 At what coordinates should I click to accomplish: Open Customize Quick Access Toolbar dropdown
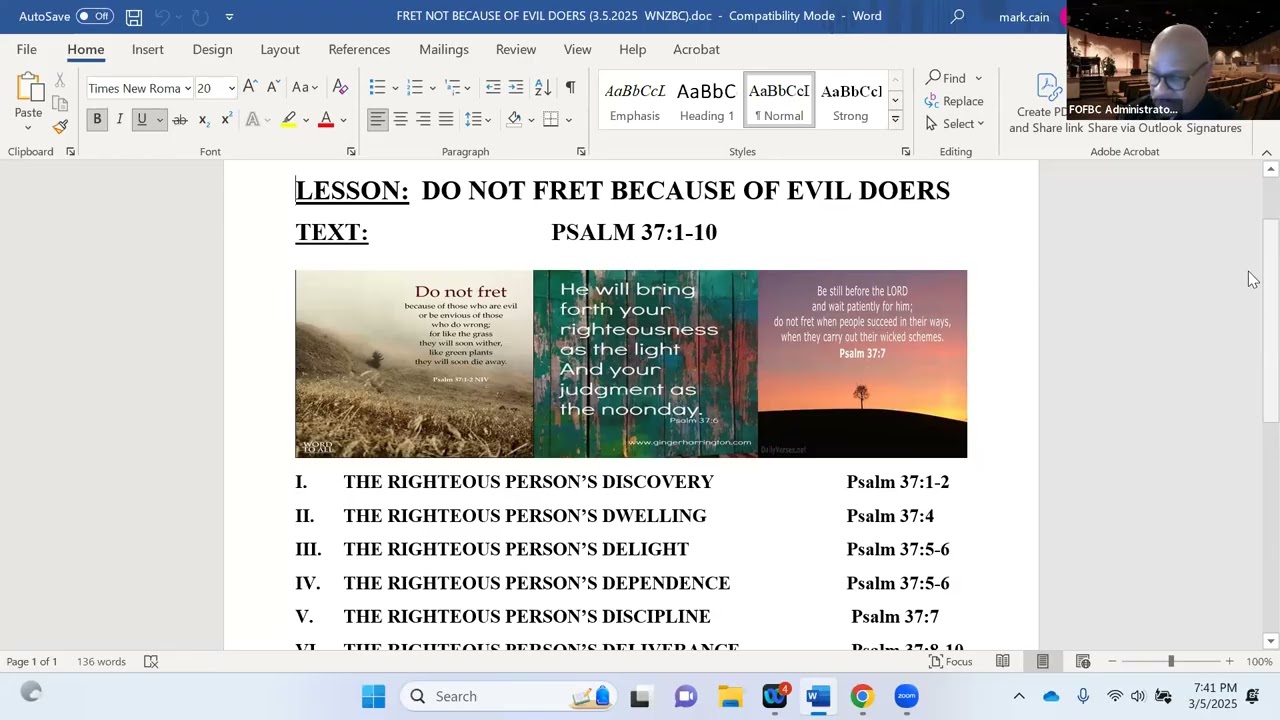point(229,17)
